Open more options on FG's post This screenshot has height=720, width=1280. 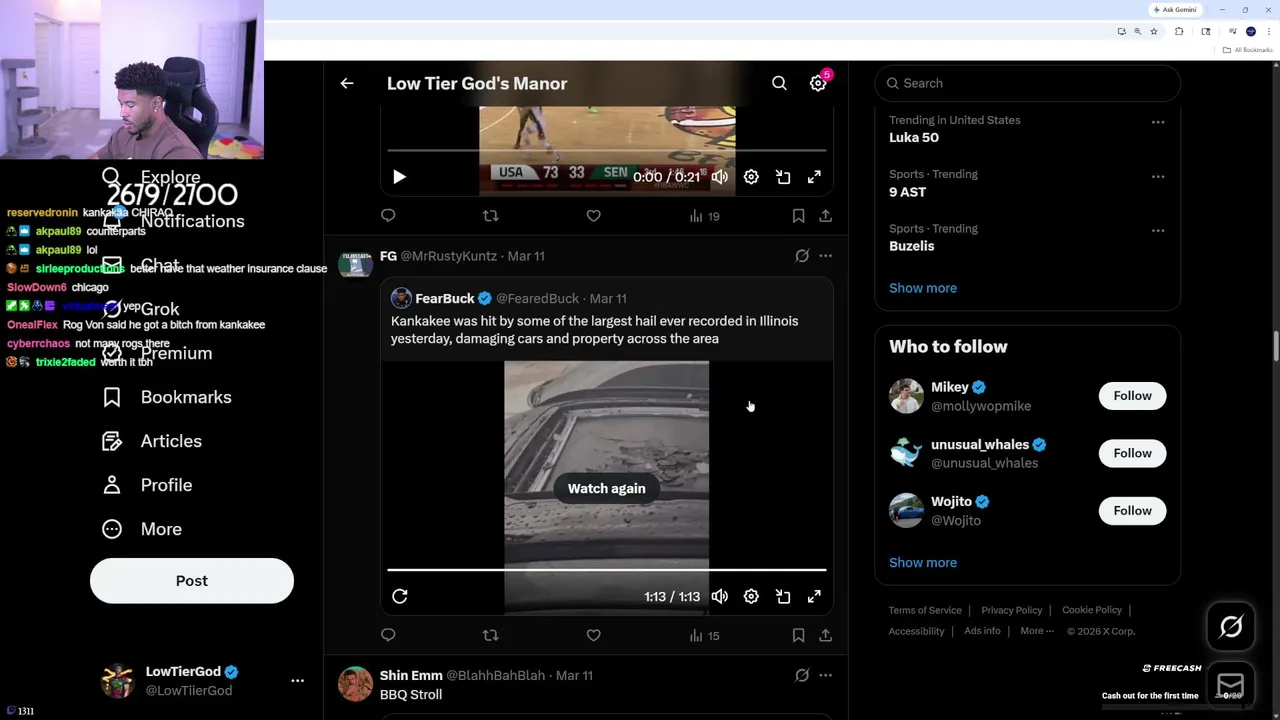pos(825,256)
